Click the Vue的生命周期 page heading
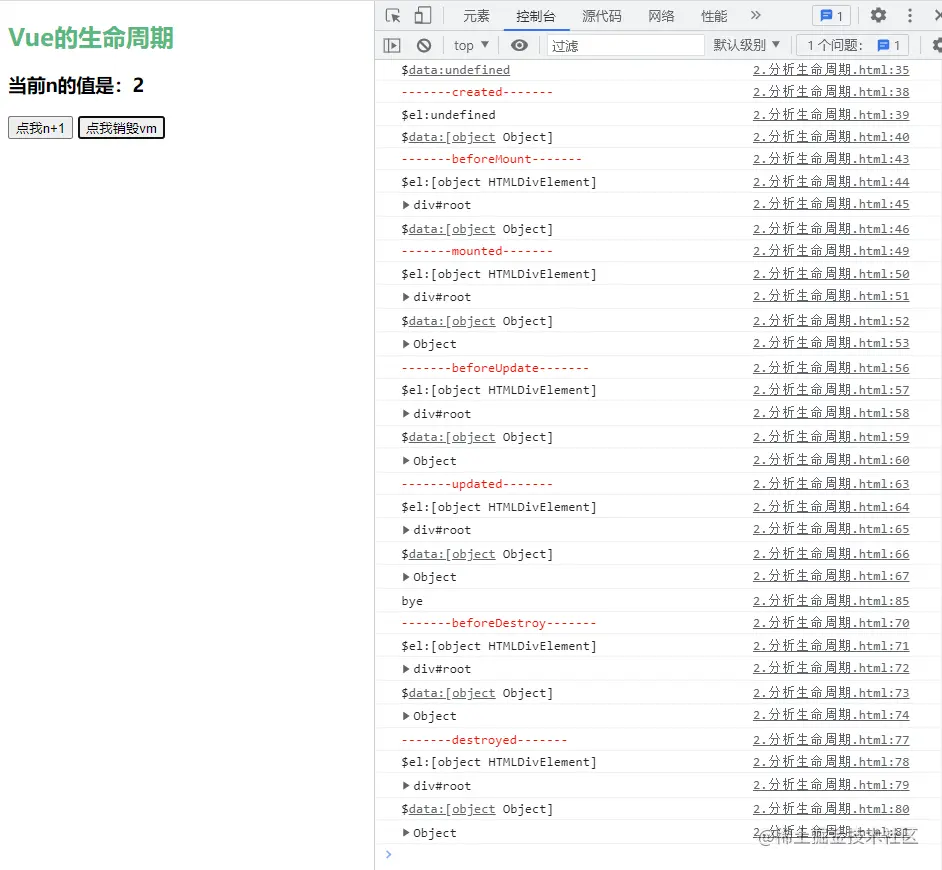 91,38
